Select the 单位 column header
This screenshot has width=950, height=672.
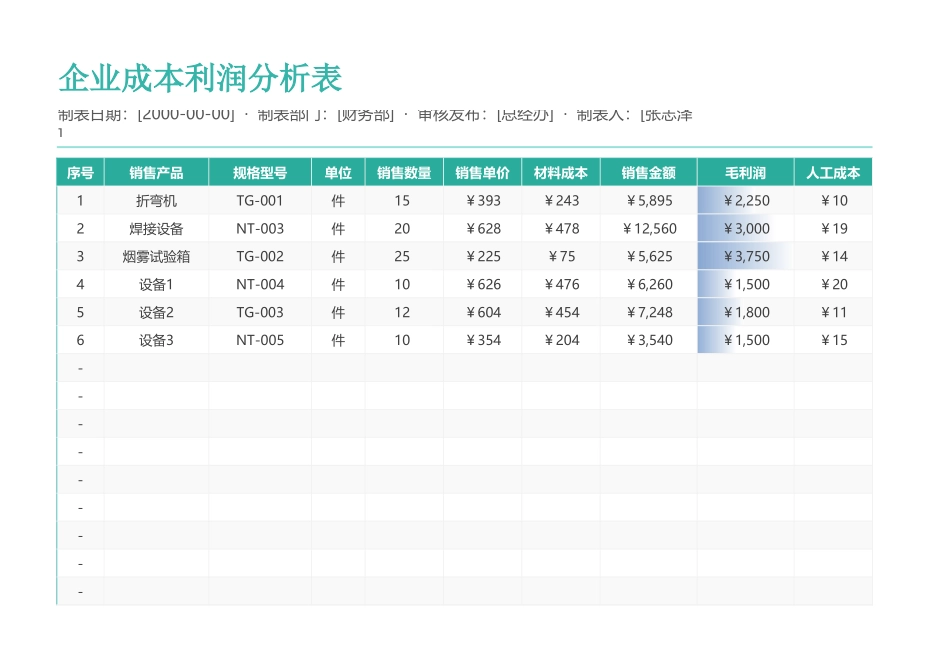coord(337,172)
